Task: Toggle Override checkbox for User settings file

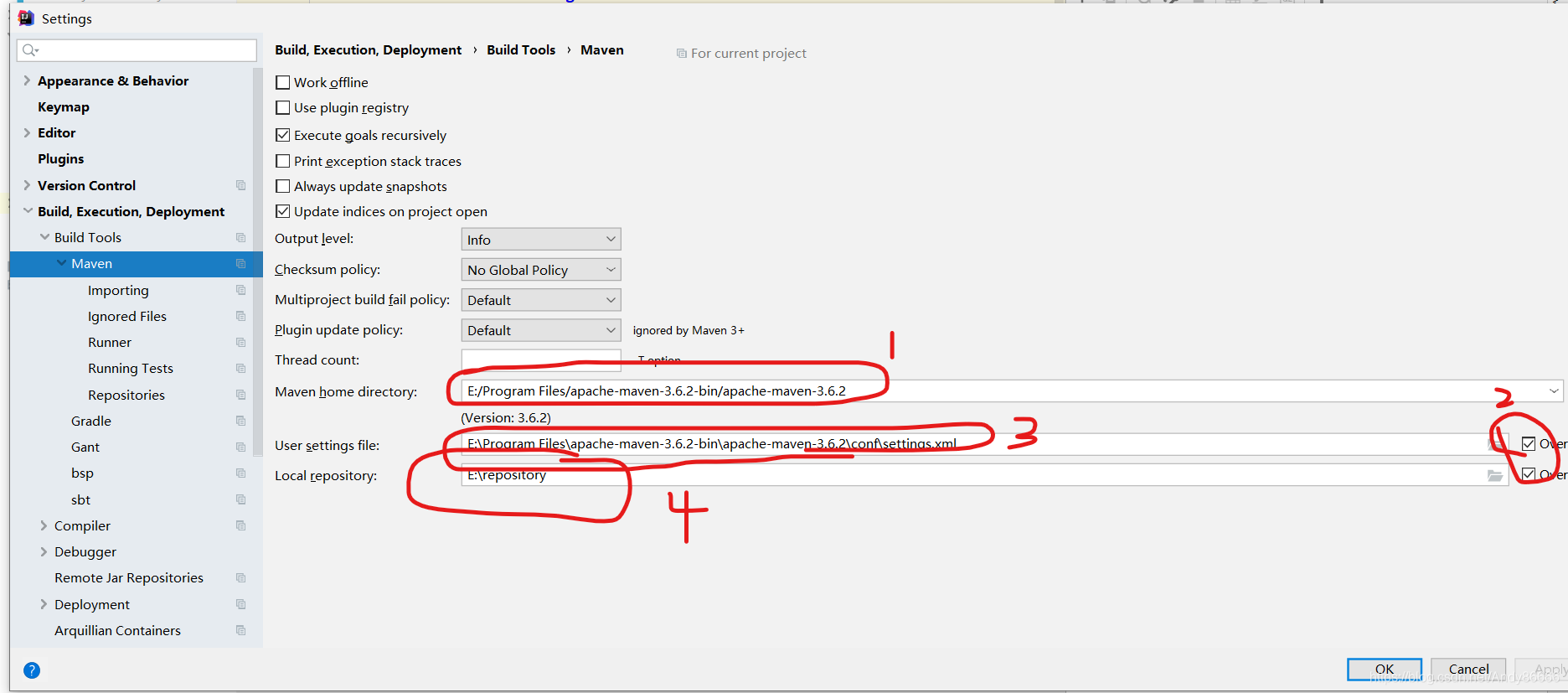Action: (x=1529, y=443)
